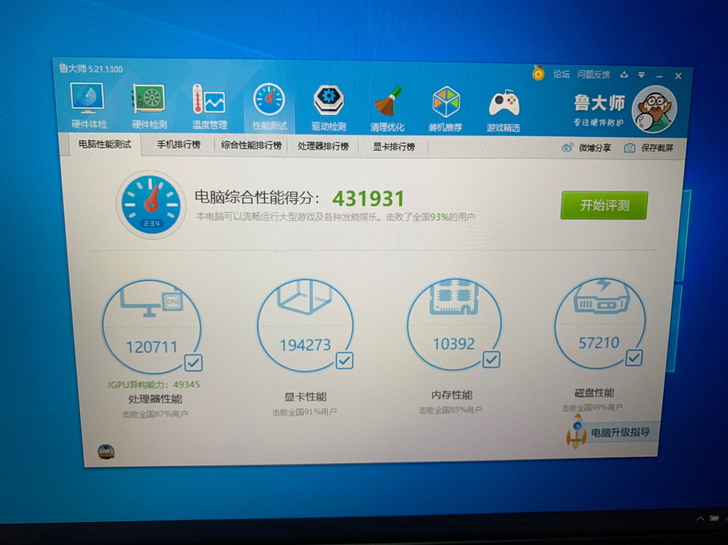Click the 磁盘性能 label
Image resolution: width=728 pixels, height=545 pixels.
[x=594, y=393]
